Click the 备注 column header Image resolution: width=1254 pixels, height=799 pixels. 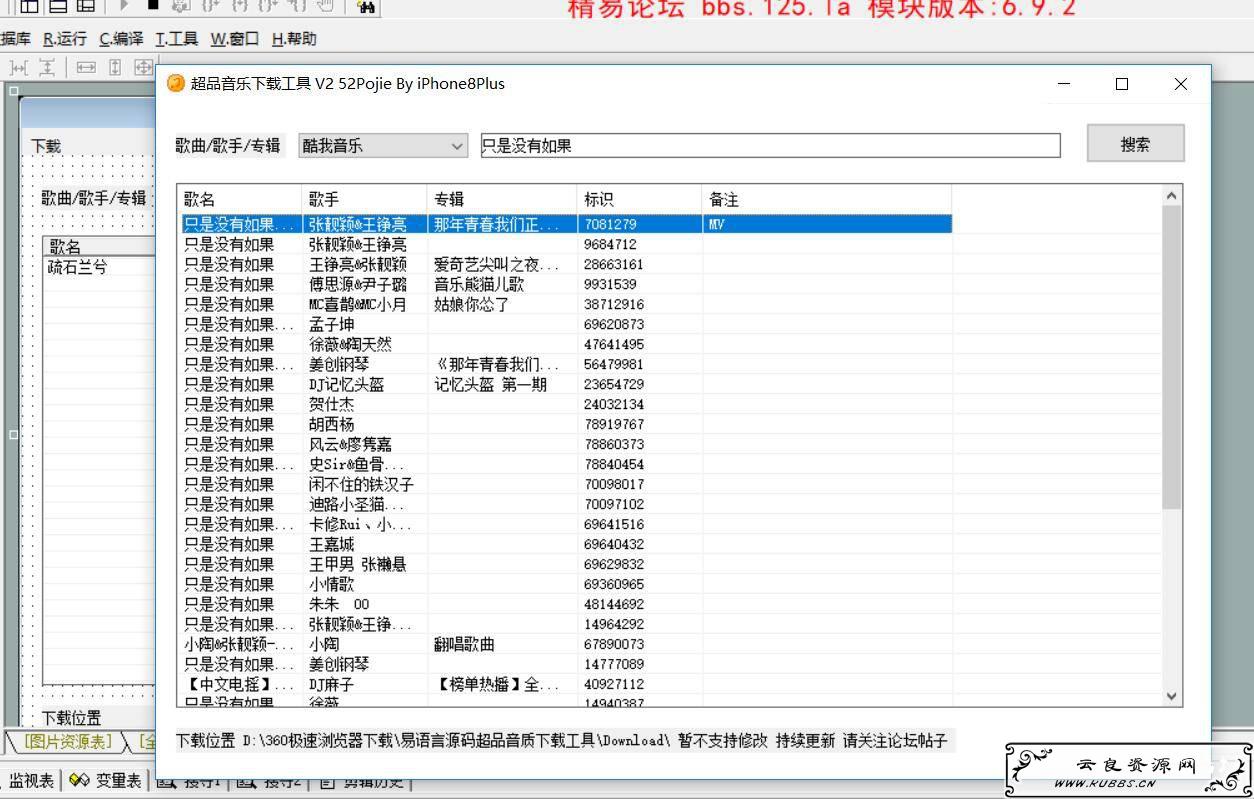[827, 200]
